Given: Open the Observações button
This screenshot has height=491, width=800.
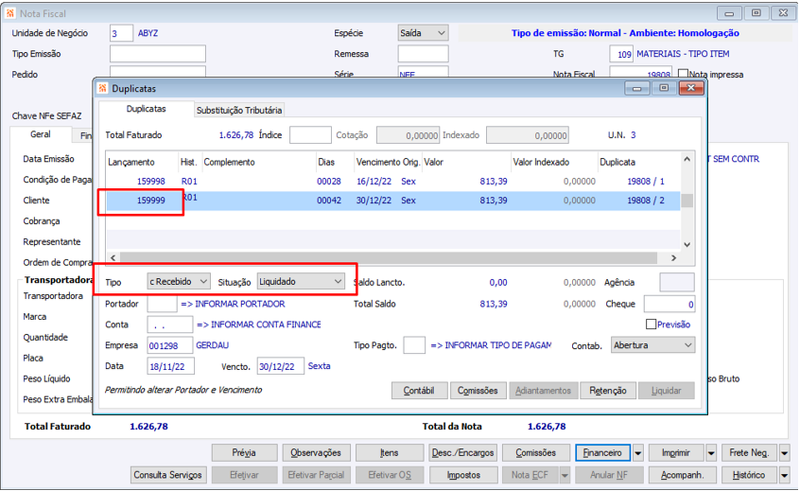Looking at the screenshot, I should pyautogui.click(x=315, y=453).
